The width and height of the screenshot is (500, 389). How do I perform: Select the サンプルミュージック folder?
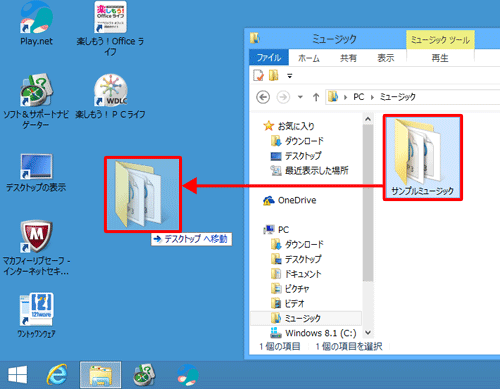423,157
